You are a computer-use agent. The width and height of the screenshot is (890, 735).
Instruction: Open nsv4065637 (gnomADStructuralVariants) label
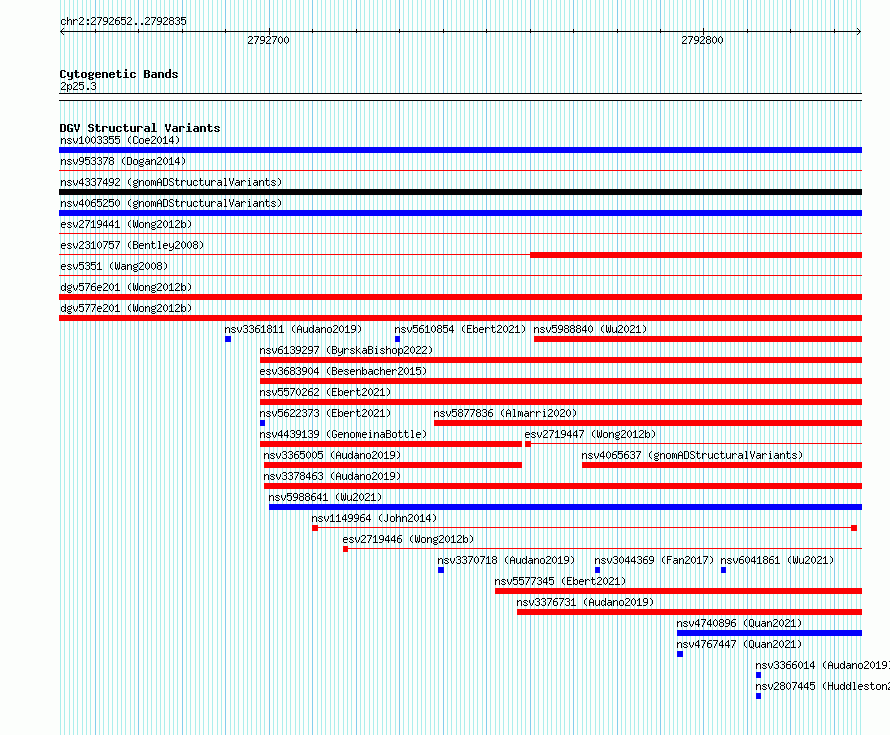[x=692, y=455]
